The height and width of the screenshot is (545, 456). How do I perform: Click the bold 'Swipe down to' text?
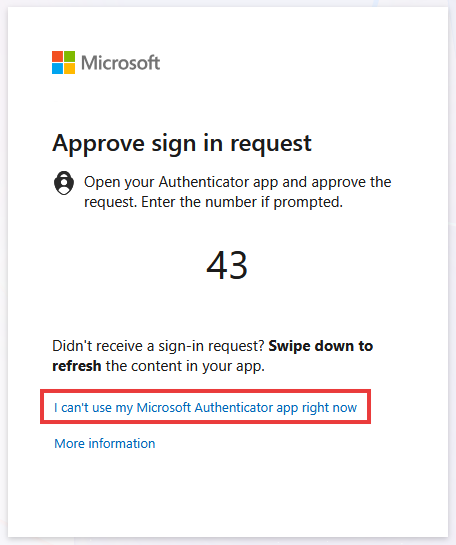point(321,346)
